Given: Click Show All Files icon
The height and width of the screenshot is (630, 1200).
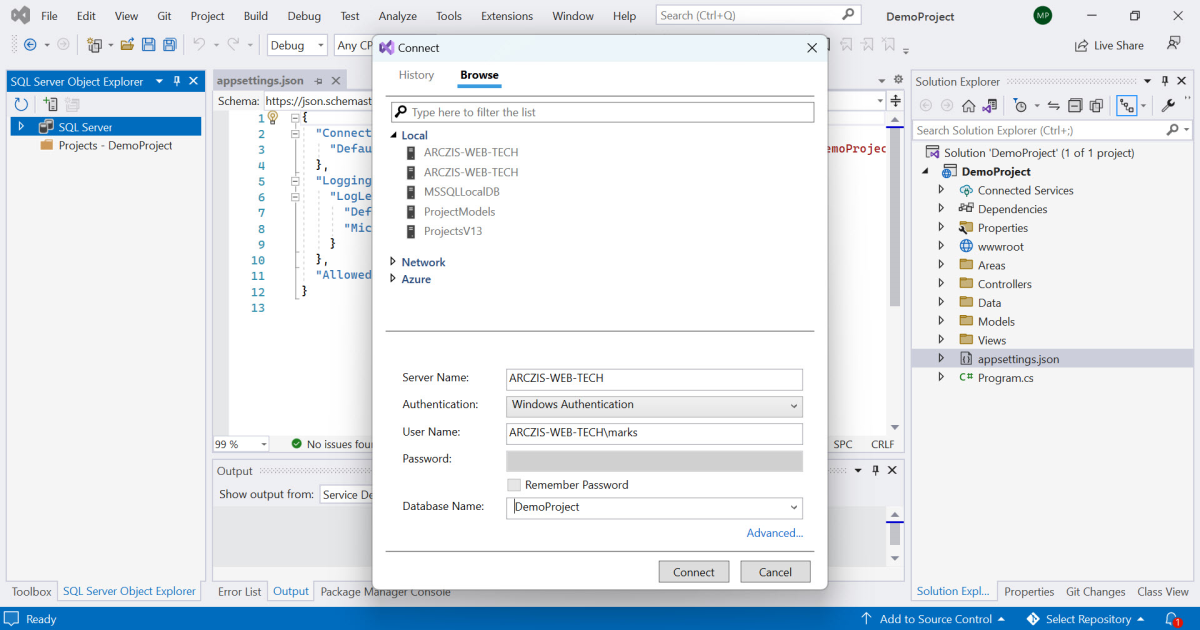Looking at the screenshot, I should point(1096,105).
